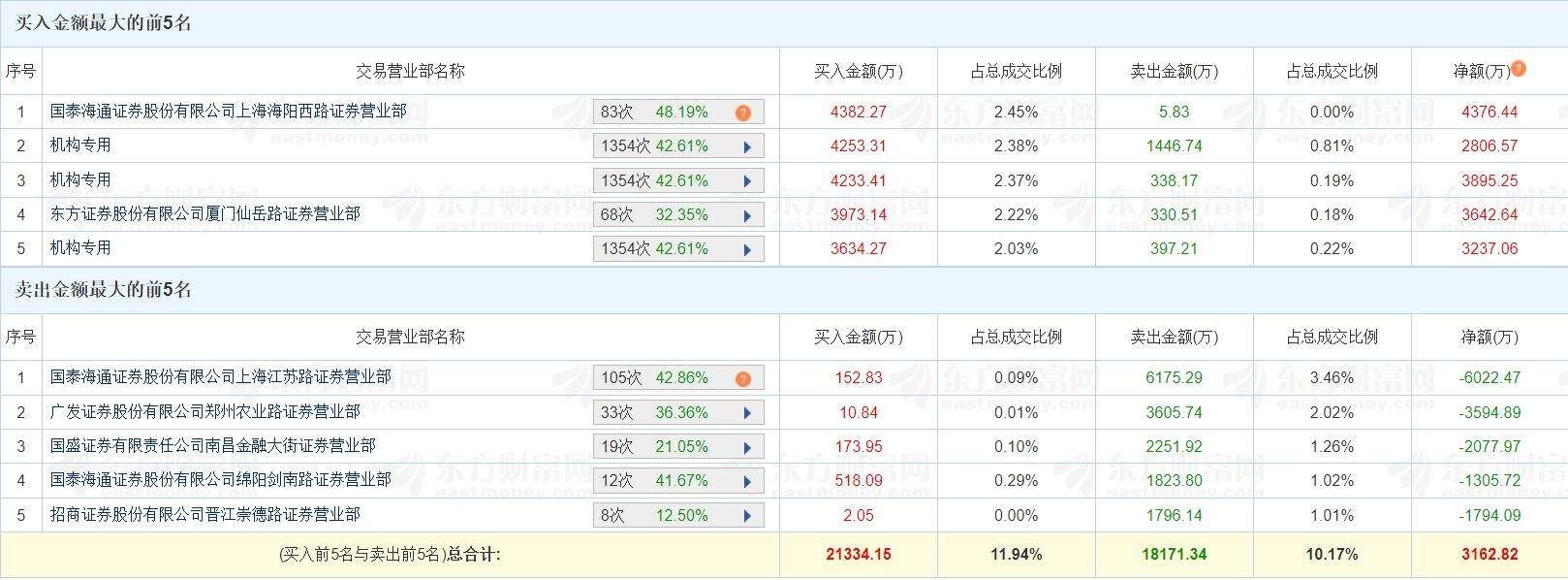This screenshot has width=1568, height=580.
Task: Expand 机构专用 row with 4253.31 buy amount
Action: coord(747,147)
